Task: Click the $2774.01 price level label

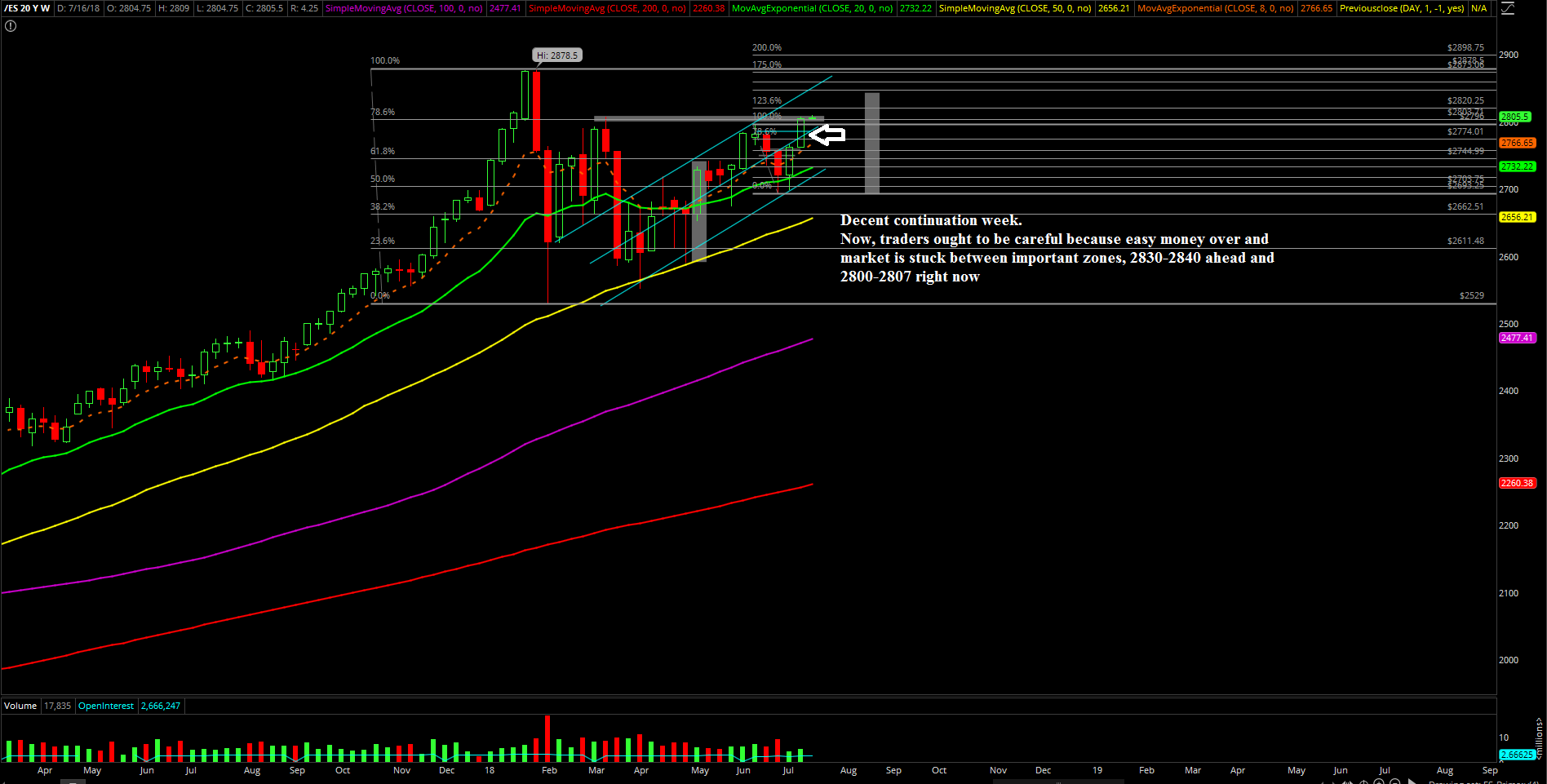Action: pos(1465,131)
